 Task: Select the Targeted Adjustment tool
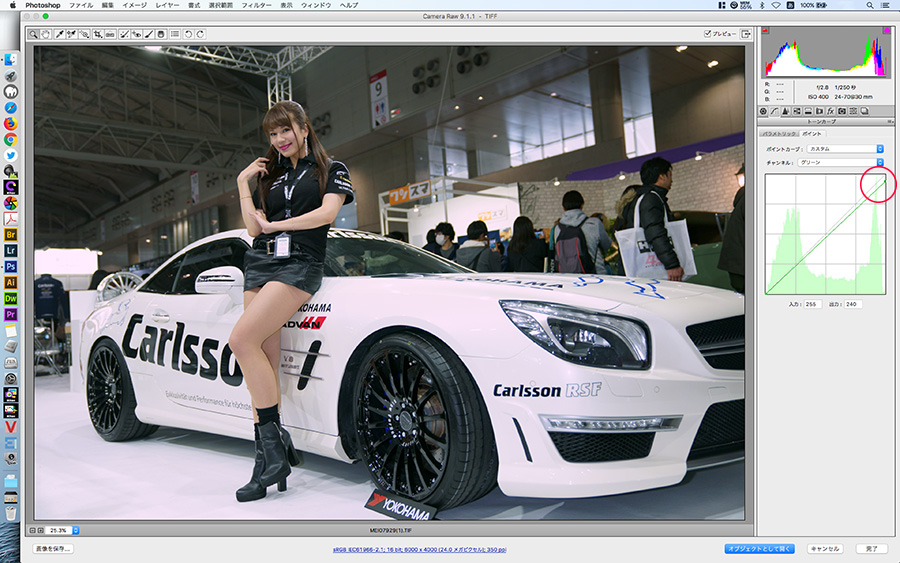click(x=84, y=34)
